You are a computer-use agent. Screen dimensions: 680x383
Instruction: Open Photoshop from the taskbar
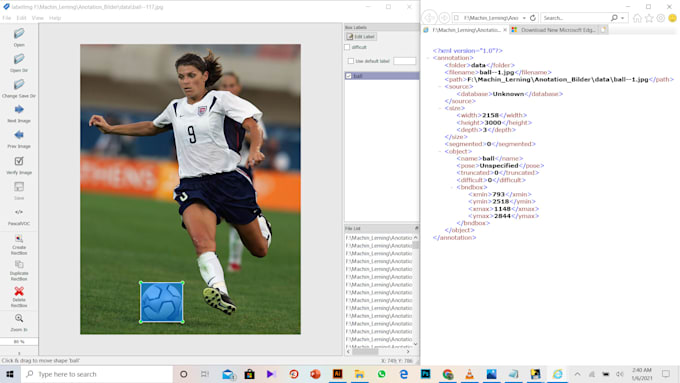(x=425, y=374)
